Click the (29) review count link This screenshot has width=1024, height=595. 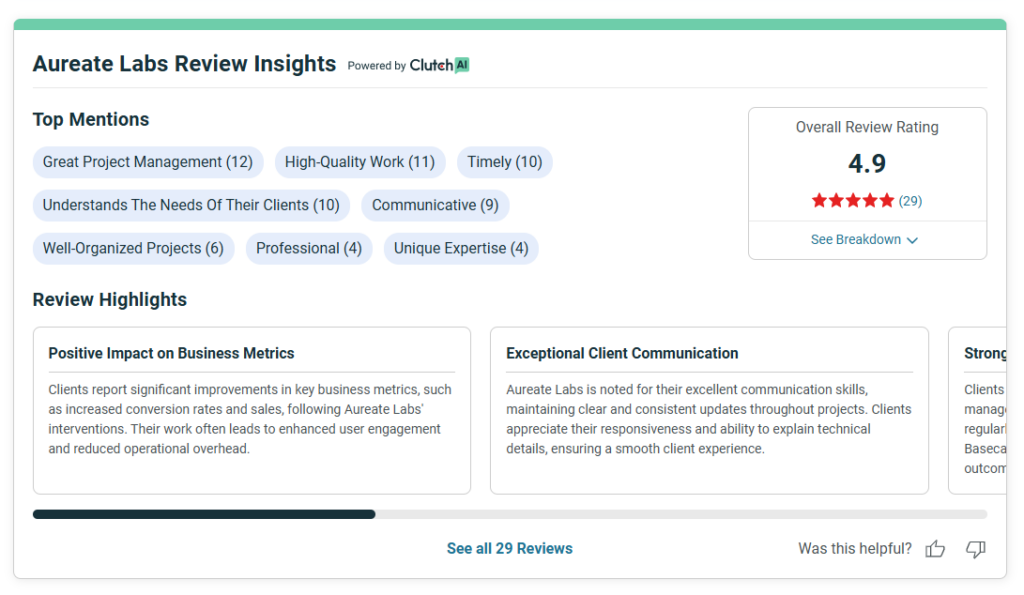point(910,201)
